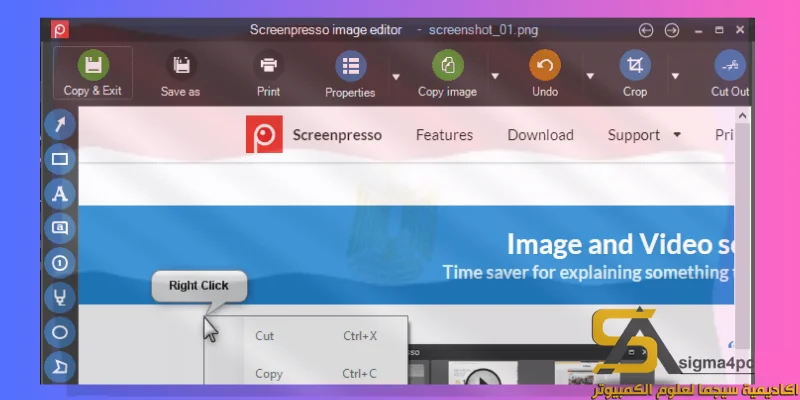Viewport: 800px width, 400px height.
Task: Click the Features link
Action: click(x=444, y=135)
